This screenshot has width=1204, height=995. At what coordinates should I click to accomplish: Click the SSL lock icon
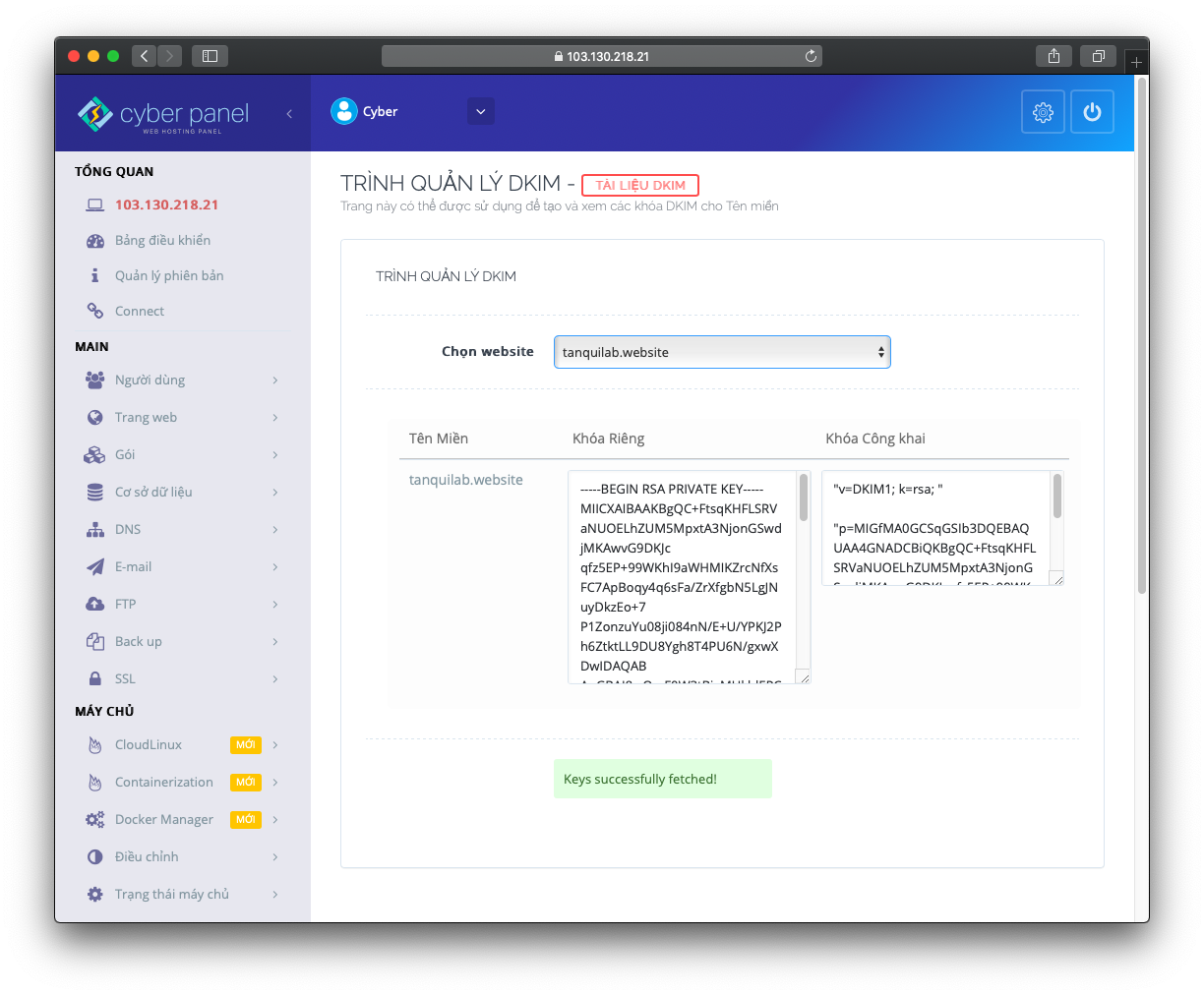95,678
